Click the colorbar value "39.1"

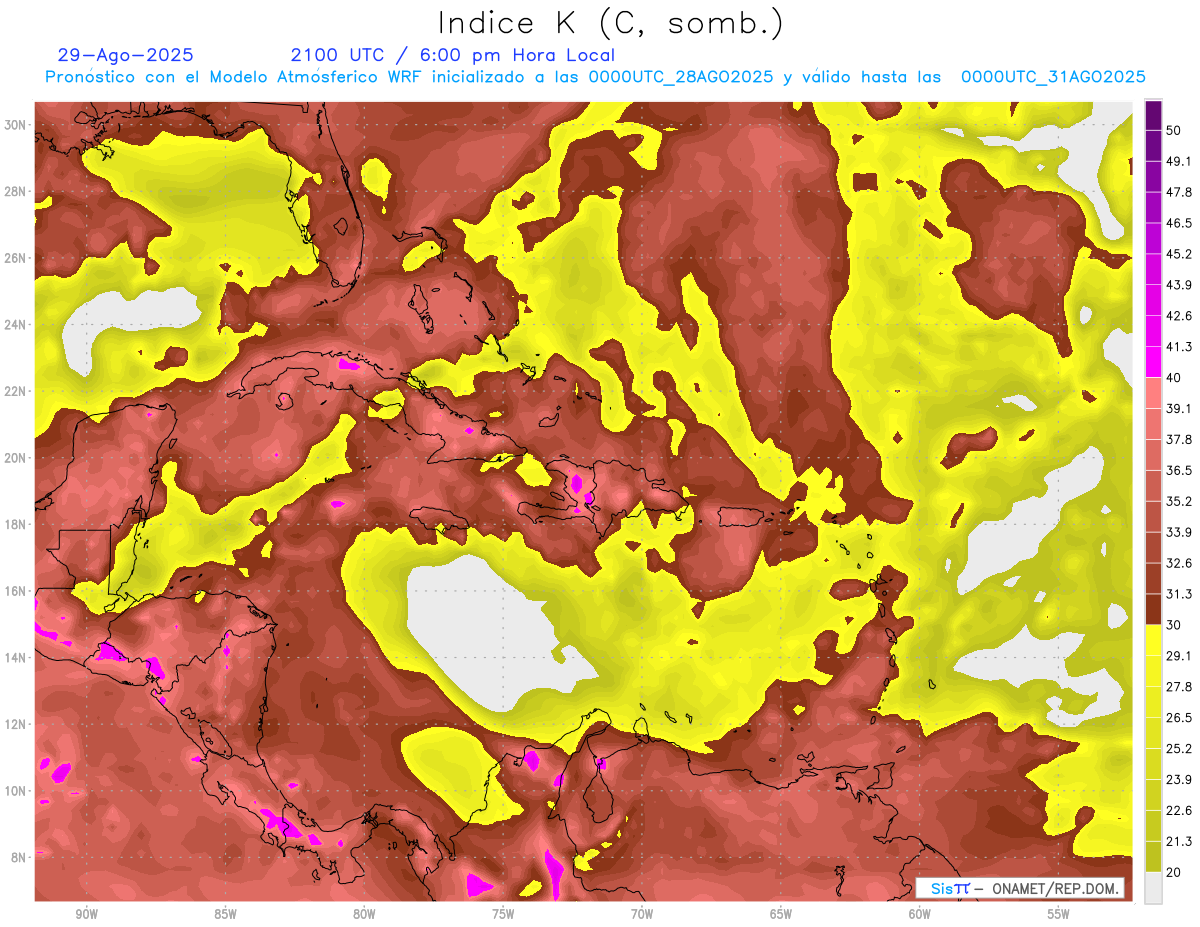coord(1179,408)
